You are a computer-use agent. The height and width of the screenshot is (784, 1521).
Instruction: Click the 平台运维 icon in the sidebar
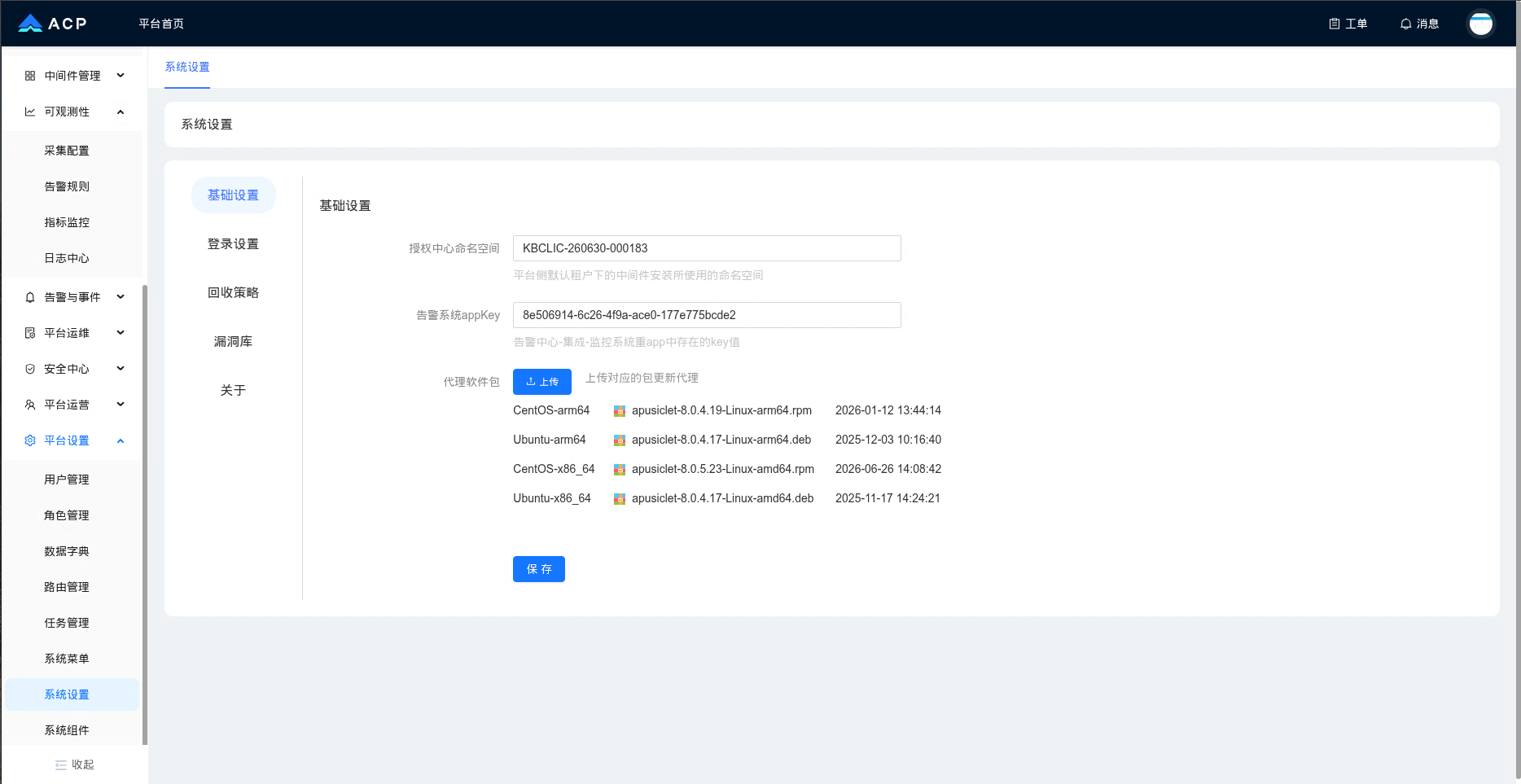tap(30, 333)
